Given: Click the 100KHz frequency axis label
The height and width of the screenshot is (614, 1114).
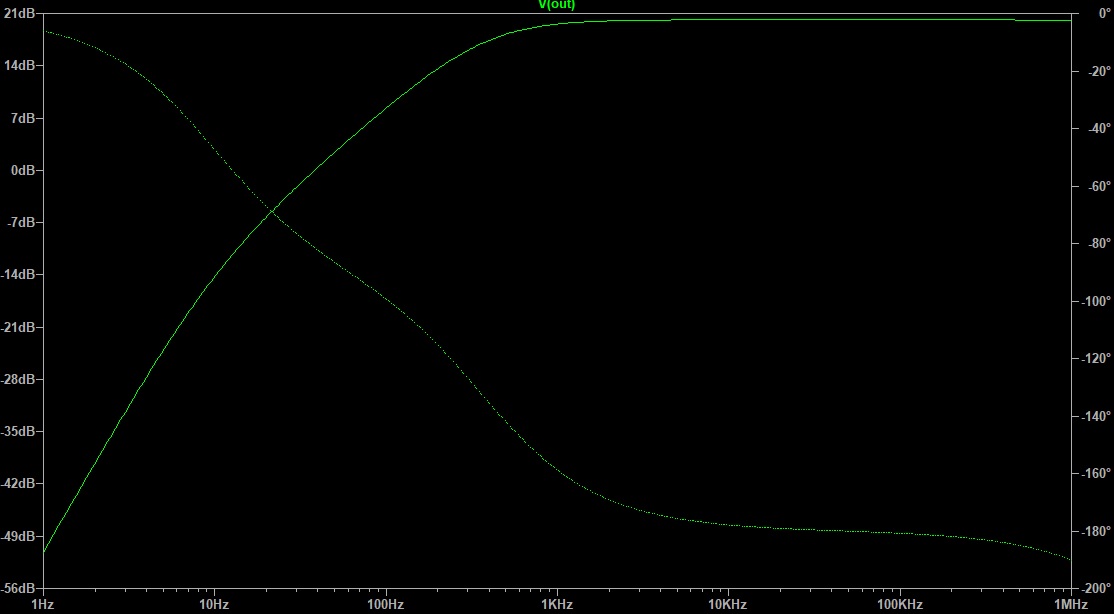Looking at the screenshot, I should click(x=899, y=605).
